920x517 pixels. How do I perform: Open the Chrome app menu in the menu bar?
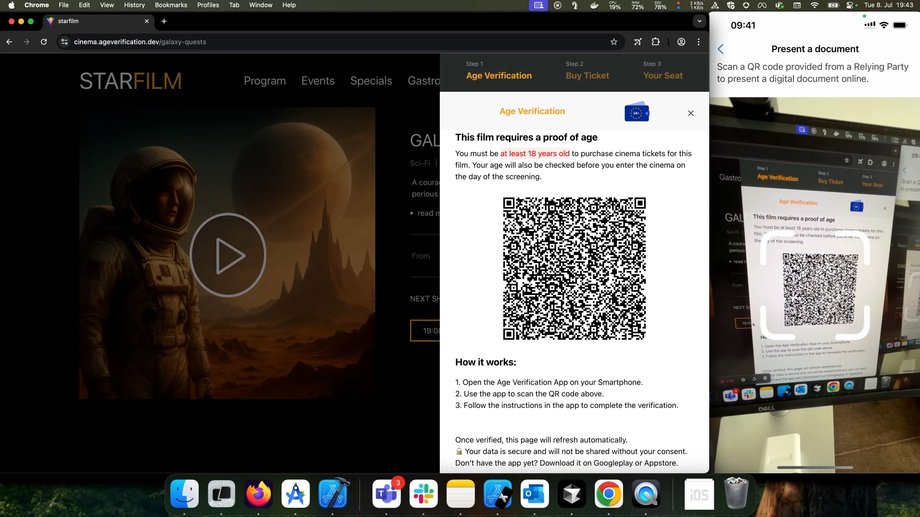pyautogui.click(x=36, y=5)
